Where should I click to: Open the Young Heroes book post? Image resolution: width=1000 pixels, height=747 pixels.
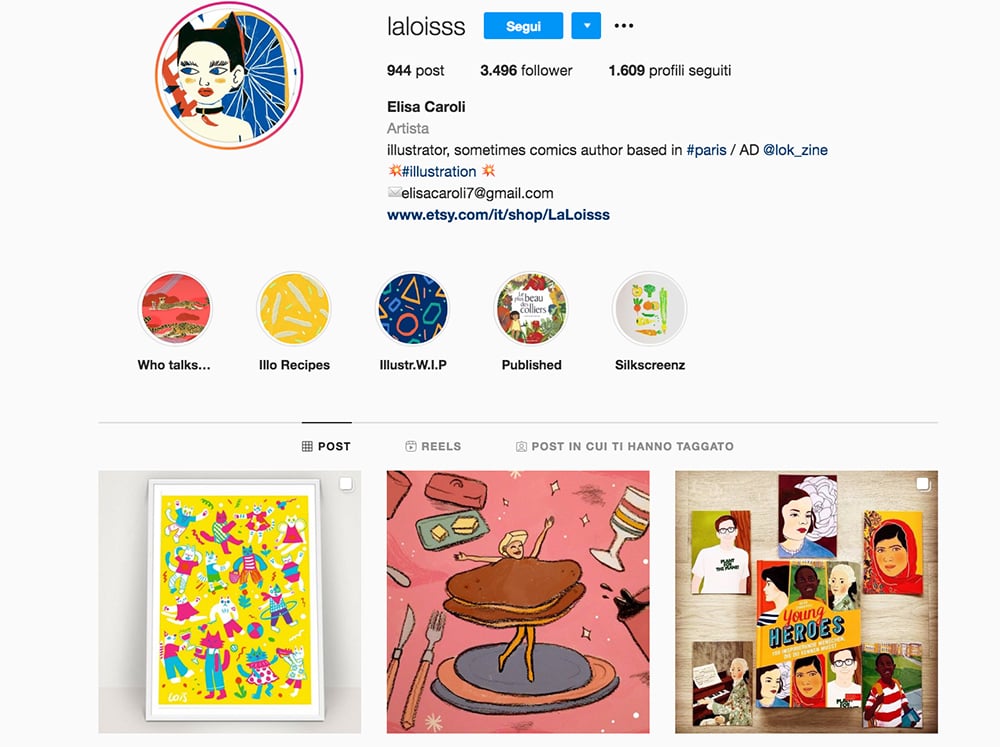[x=806, y=602]
